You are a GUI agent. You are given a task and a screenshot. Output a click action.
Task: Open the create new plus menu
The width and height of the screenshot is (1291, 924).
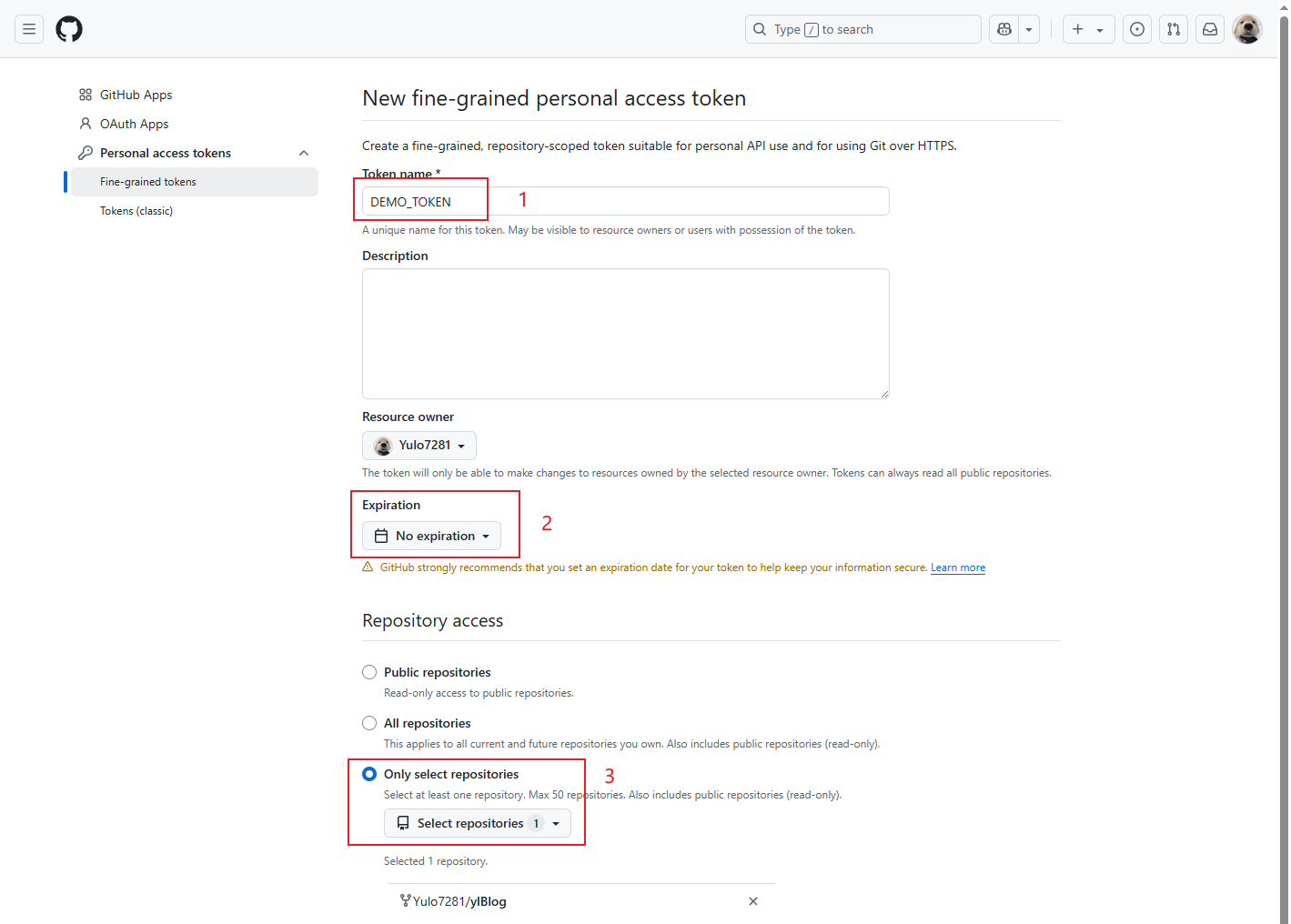point(1088,29)
